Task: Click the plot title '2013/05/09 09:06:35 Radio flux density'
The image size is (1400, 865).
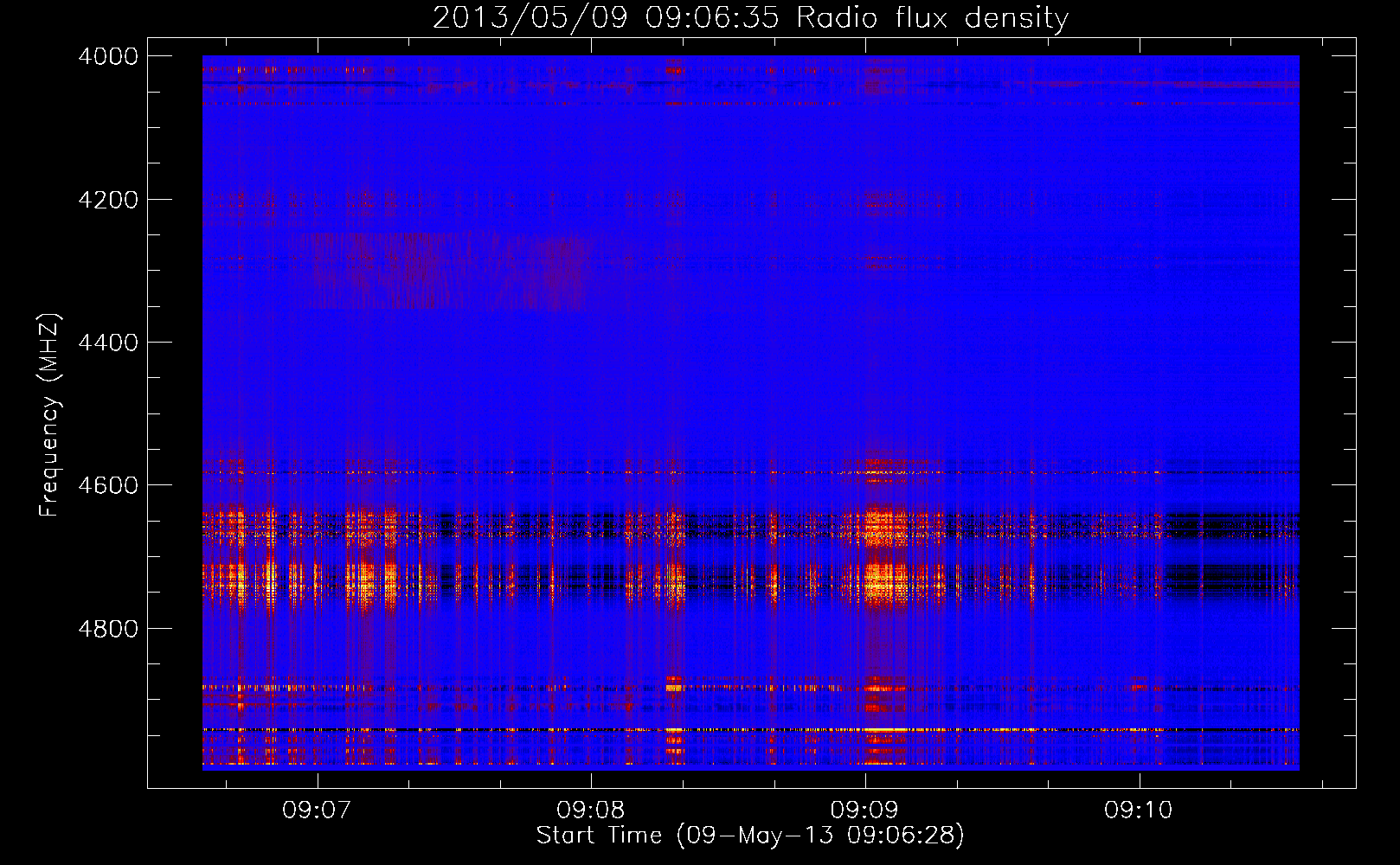Action: [750, 17]
